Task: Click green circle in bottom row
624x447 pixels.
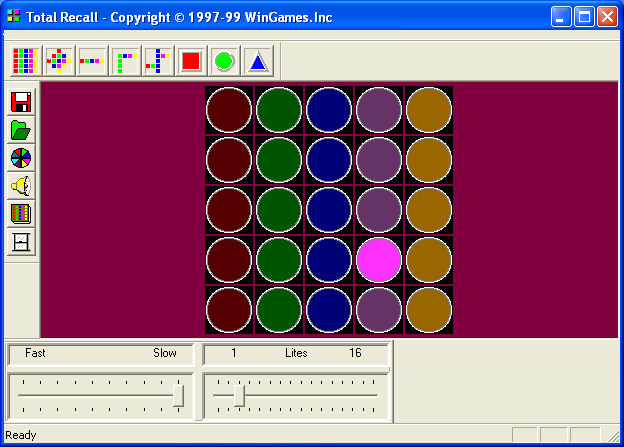Action: [x=279, y=310]
